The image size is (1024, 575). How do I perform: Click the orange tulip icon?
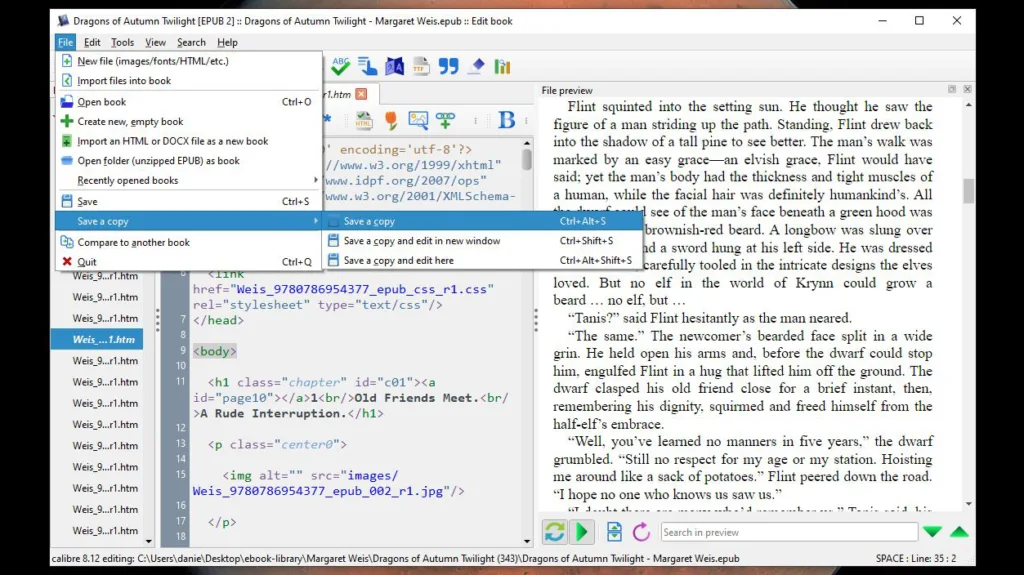pyautogui.click(x=391, y=120)
